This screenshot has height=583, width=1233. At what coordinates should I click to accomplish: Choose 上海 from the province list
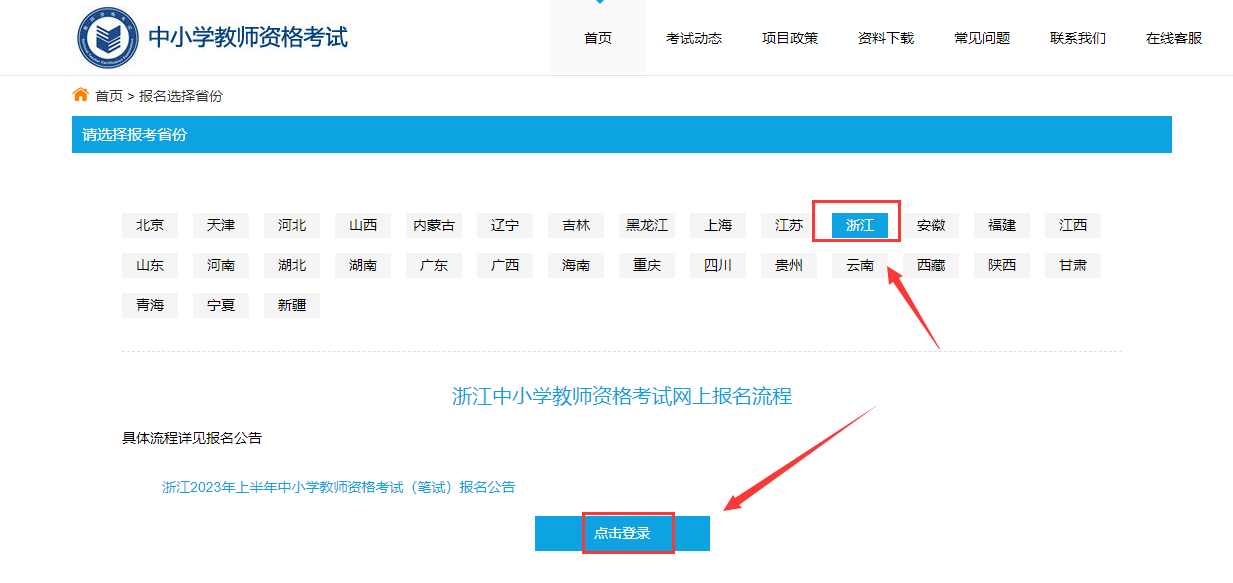[x=717, y=225]
